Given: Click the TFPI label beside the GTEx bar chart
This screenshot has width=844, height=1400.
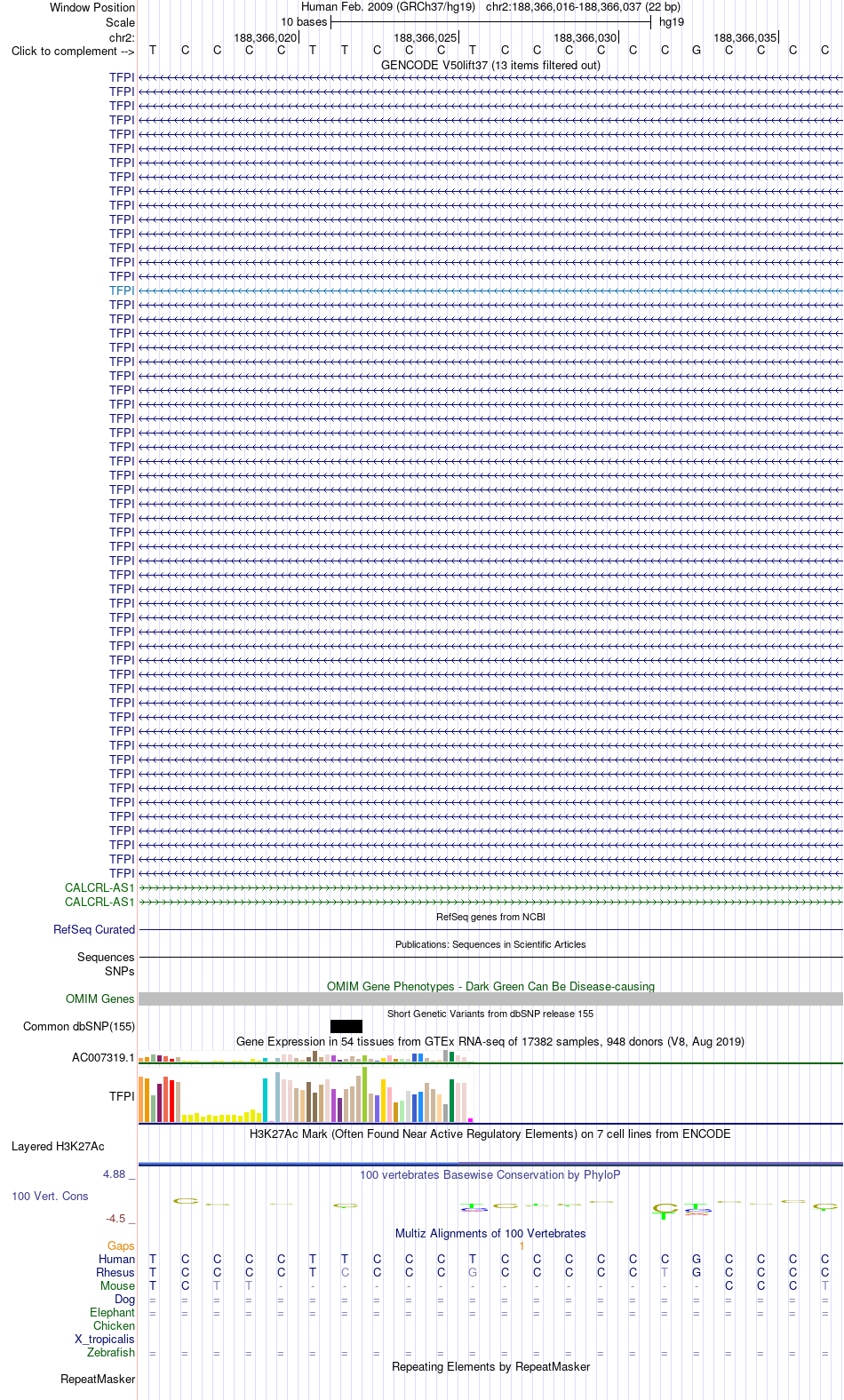Looking at the screenshot, I should (122, 1096).
